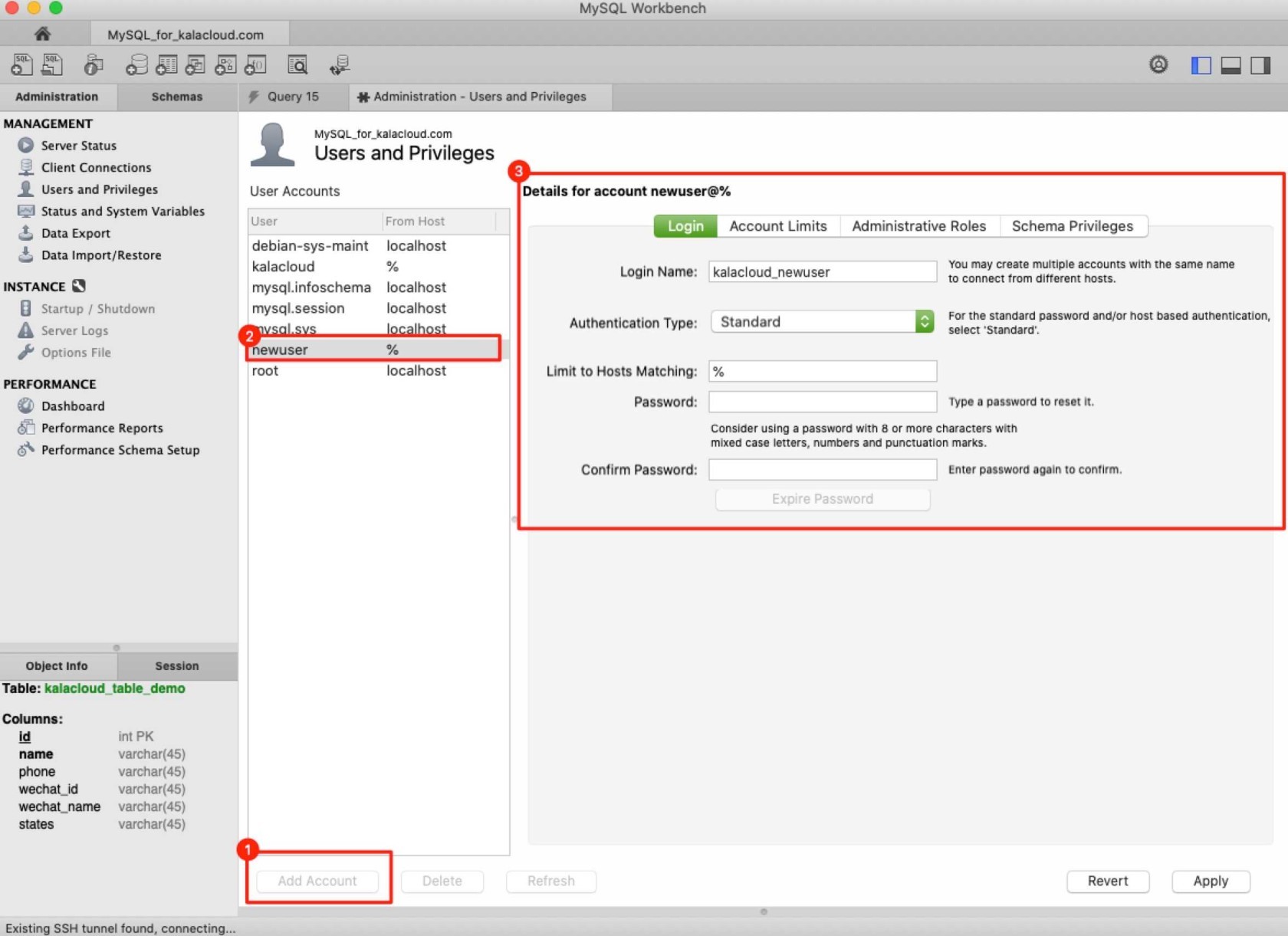Open Server Status in Management
This screenshot has width=1288, height=936.
(x=78, y=145)
